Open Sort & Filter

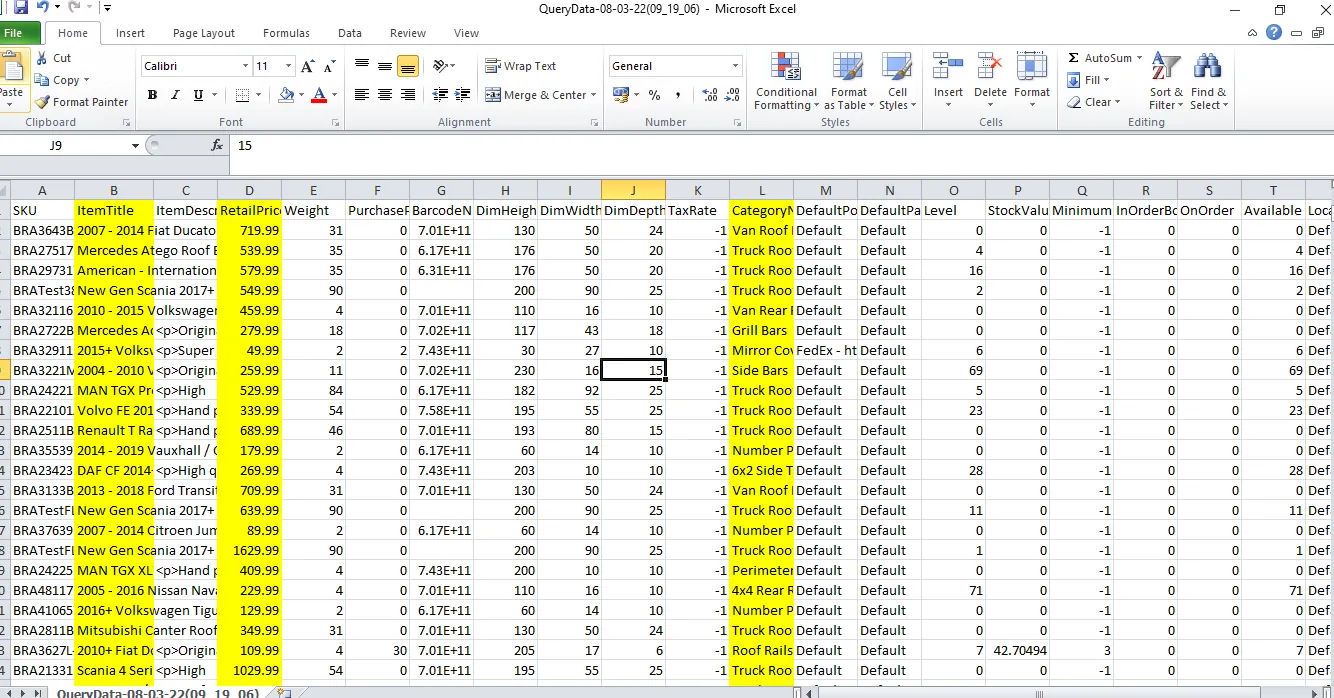(x=1166, y=82)
